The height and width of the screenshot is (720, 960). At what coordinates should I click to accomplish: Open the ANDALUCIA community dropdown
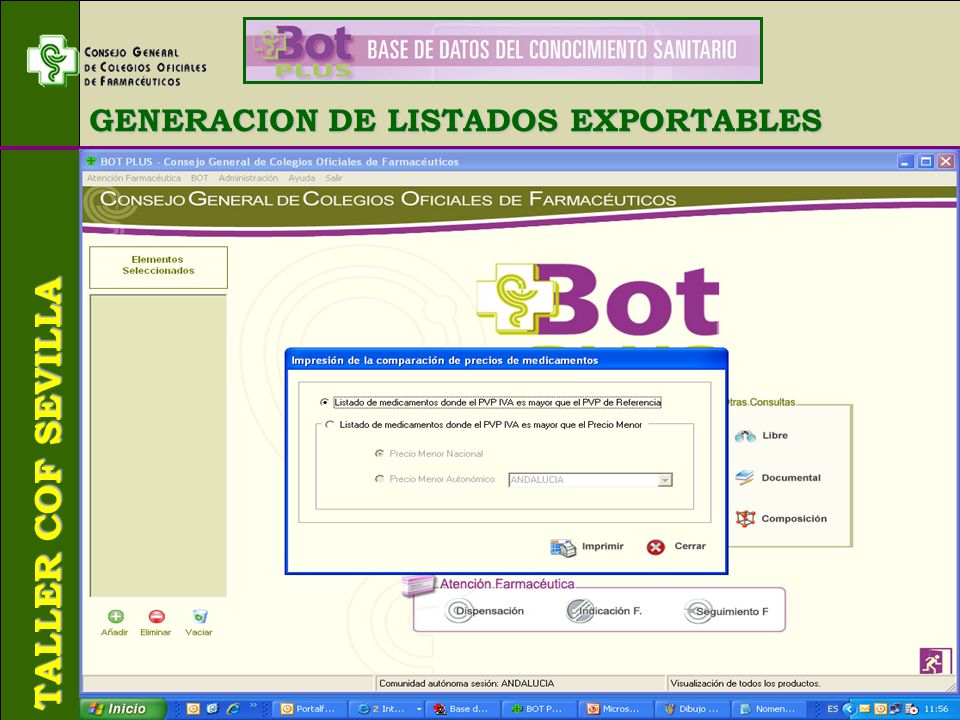coord(665,480)
